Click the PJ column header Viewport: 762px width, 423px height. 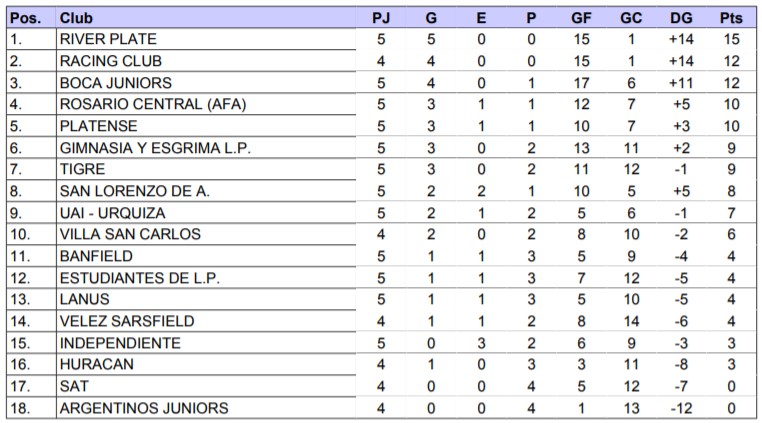[x=381, y=18]
